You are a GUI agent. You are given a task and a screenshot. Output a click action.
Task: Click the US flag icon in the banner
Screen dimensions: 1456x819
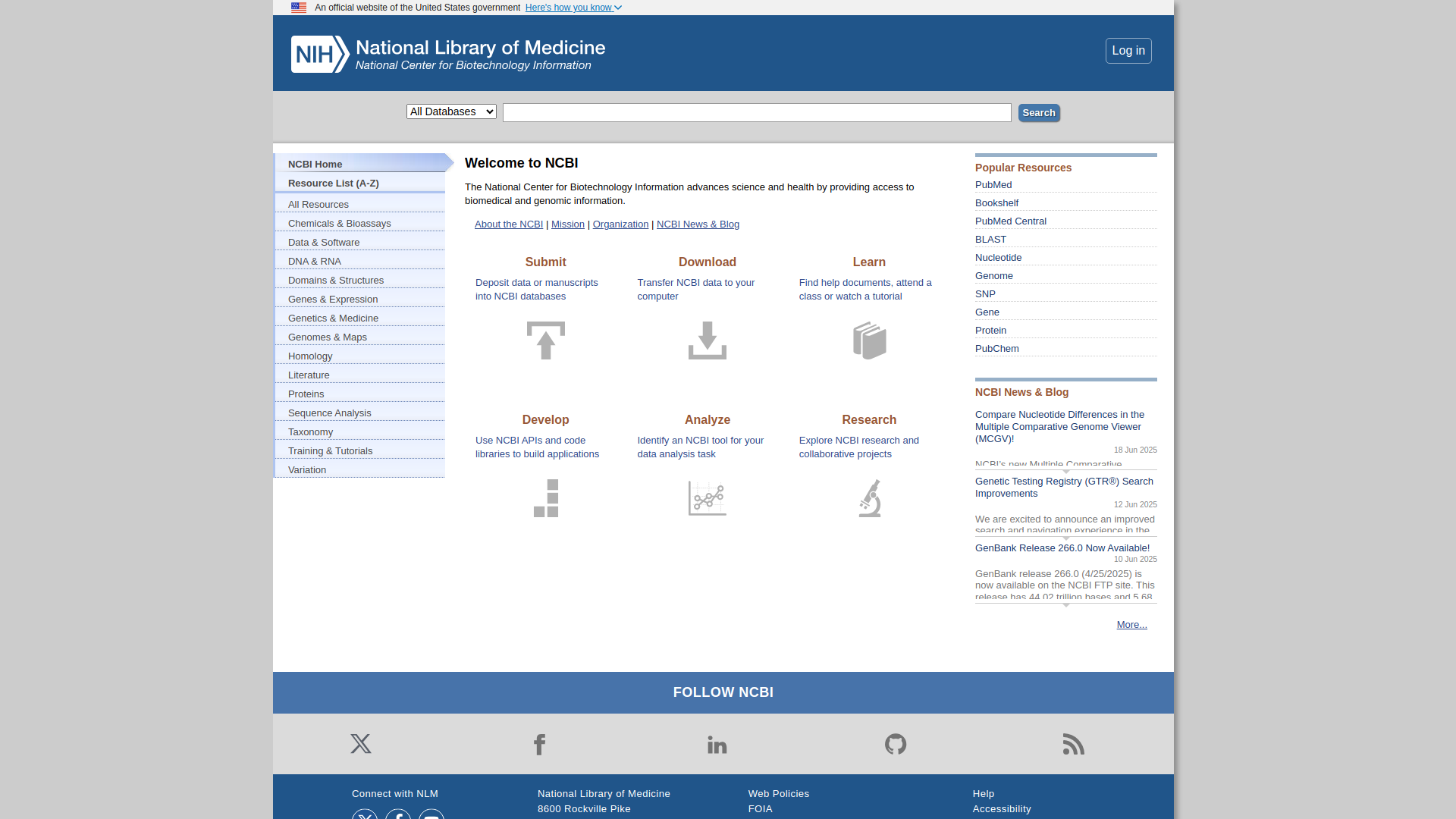pyautogui.click(x=299, y=8)
